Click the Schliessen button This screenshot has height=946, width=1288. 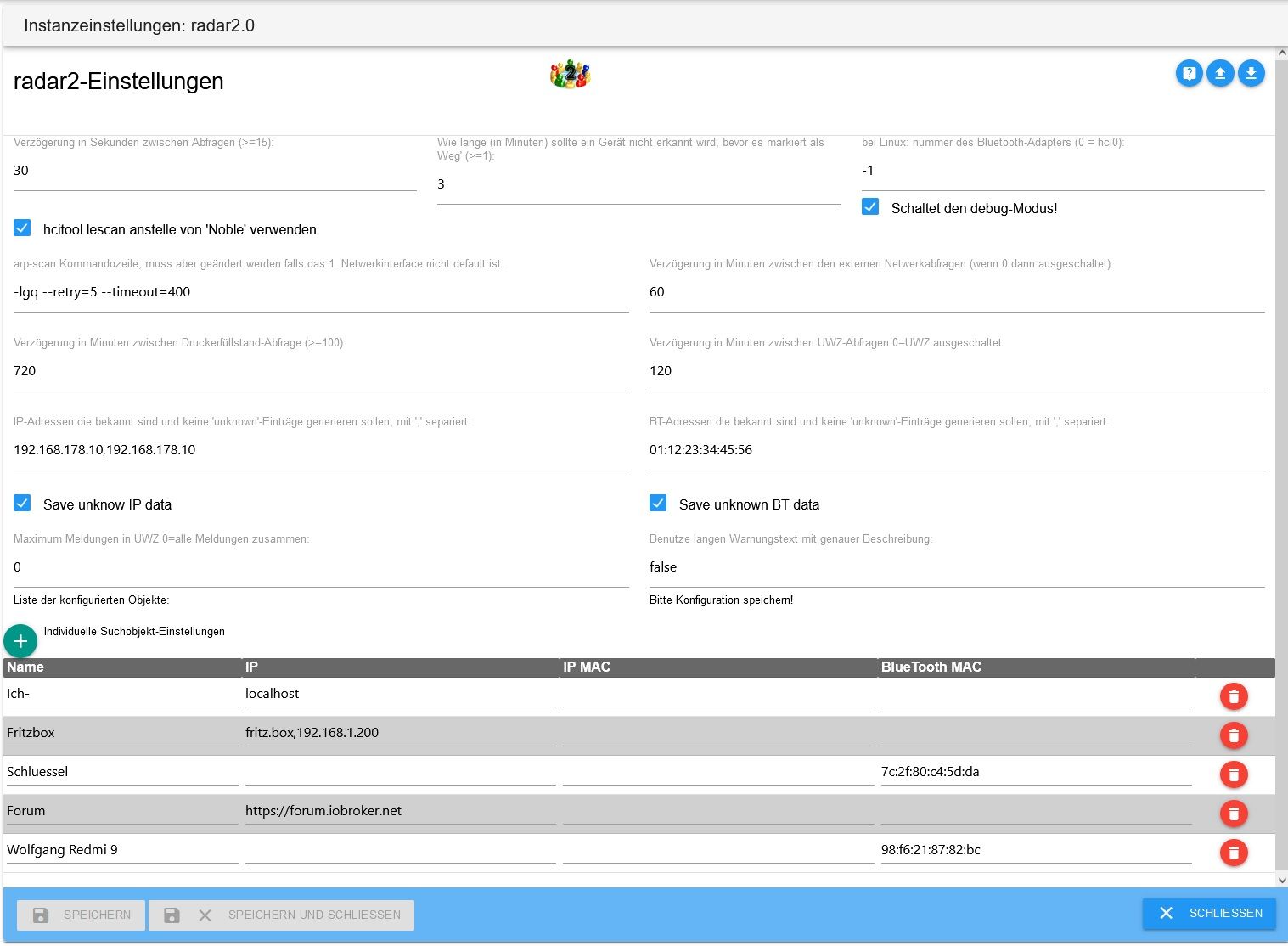tap(1209, 914)
